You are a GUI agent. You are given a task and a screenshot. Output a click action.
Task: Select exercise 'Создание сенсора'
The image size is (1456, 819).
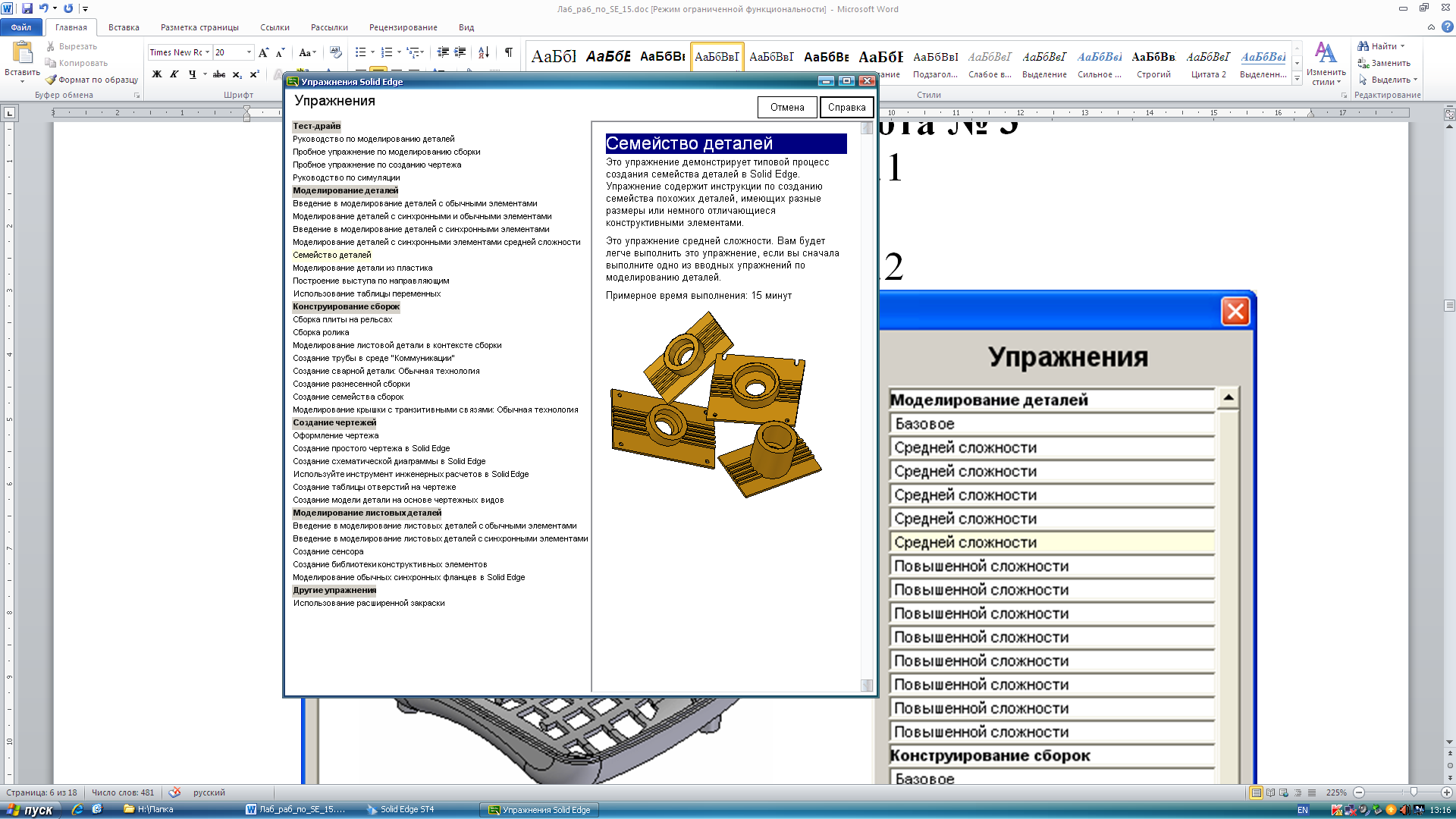coord(328,551)
